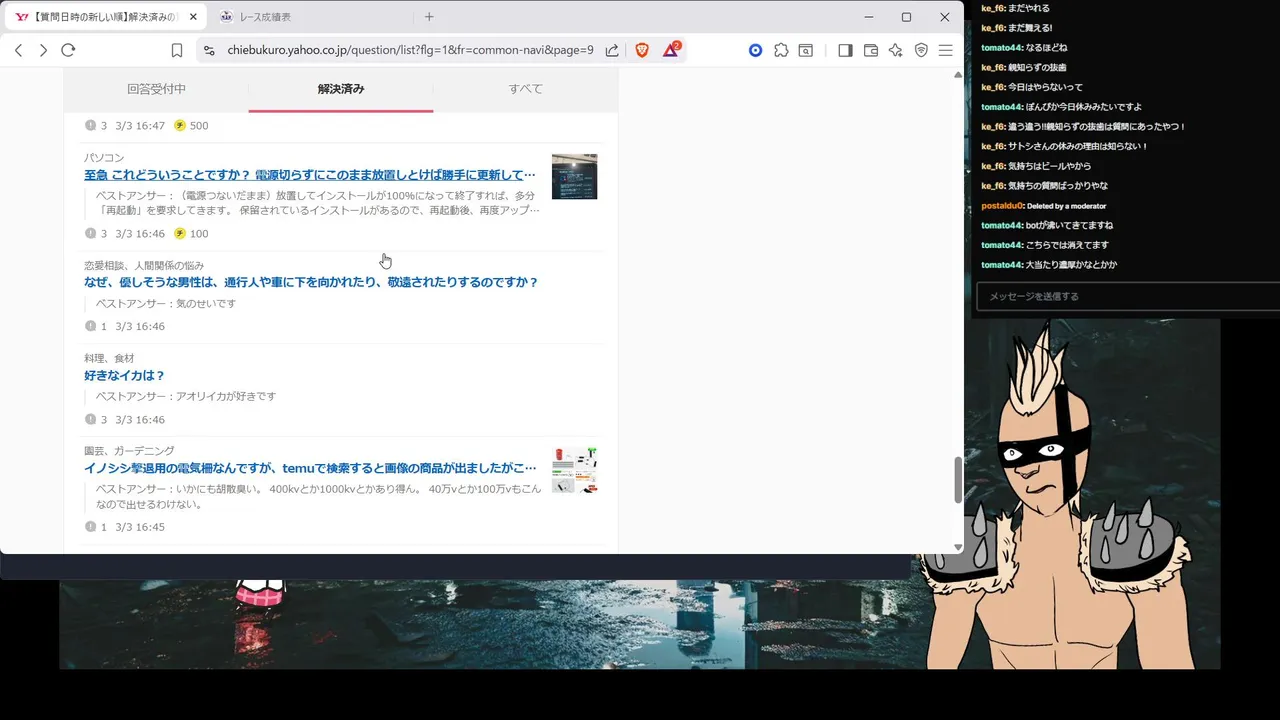The height and width of the screenshot is (720, 1280).
Task: Click the 料理、食材 category label
Action: (109, 358)
